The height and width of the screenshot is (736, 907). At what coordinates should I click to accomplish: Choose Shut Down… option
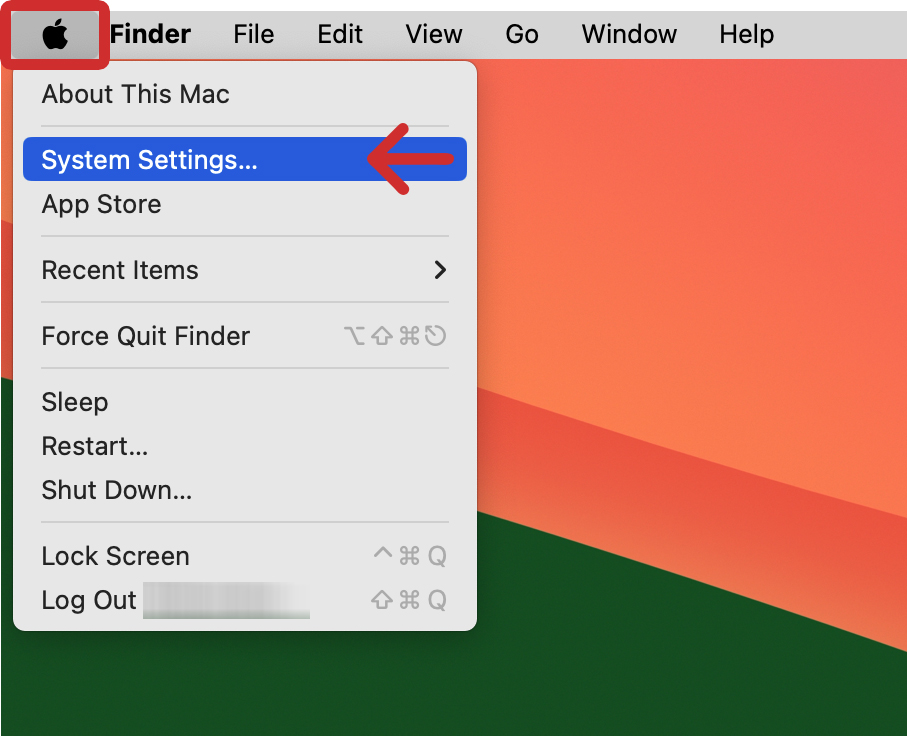[x=116, y=490]
